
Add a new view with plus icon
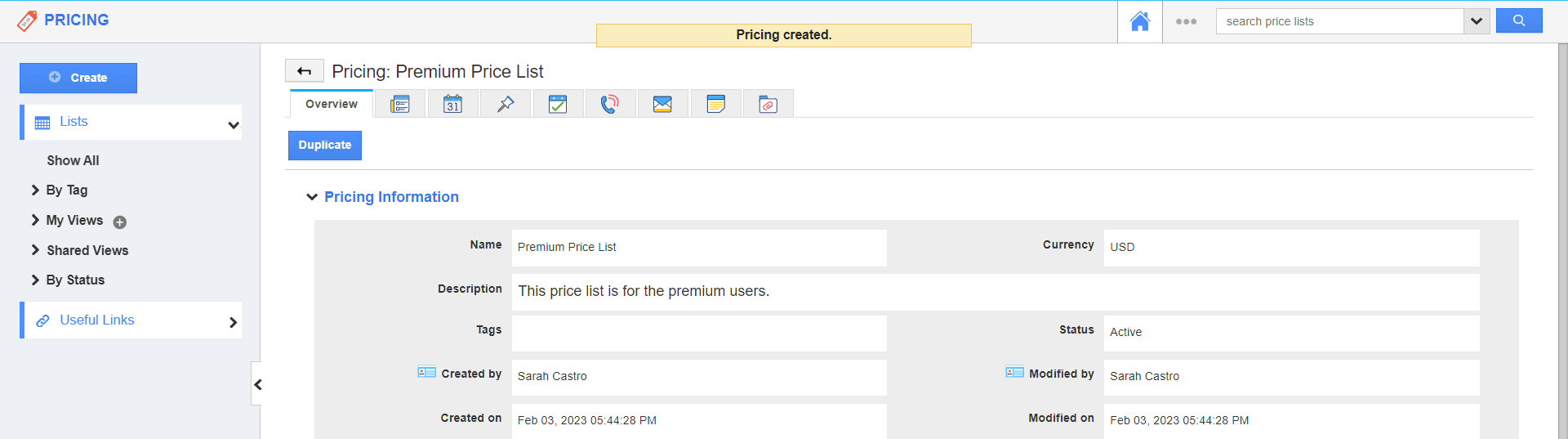click(120, 222)
